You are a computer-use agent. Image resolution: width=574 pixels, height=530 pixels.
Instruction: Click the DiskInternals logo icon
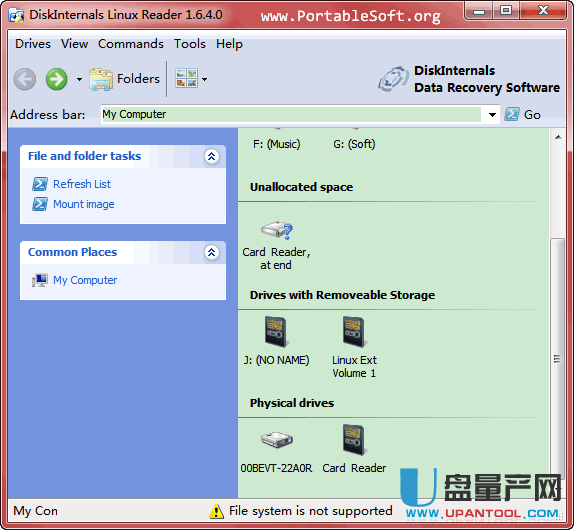(x=394, y=79)
